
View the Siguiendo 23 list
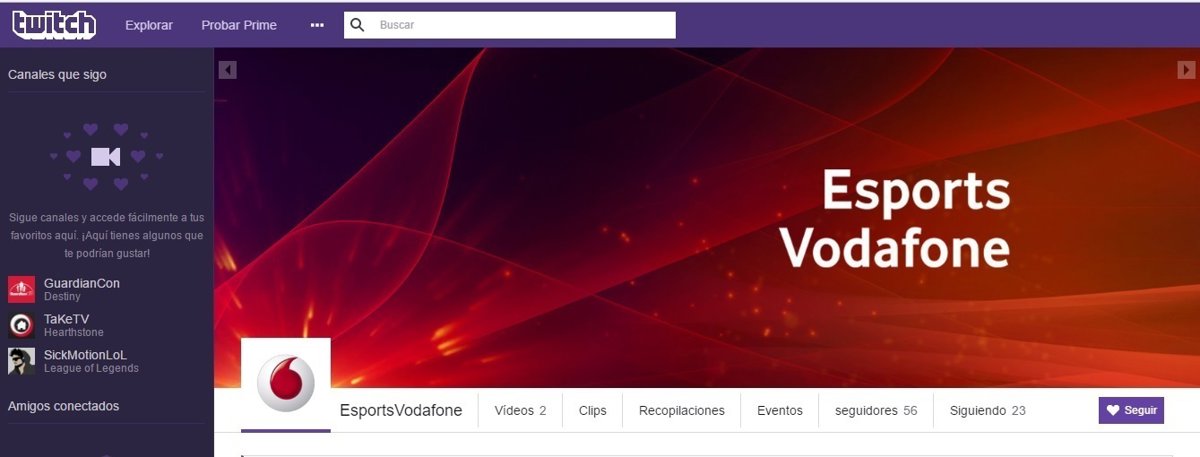[x=988, y=411]
